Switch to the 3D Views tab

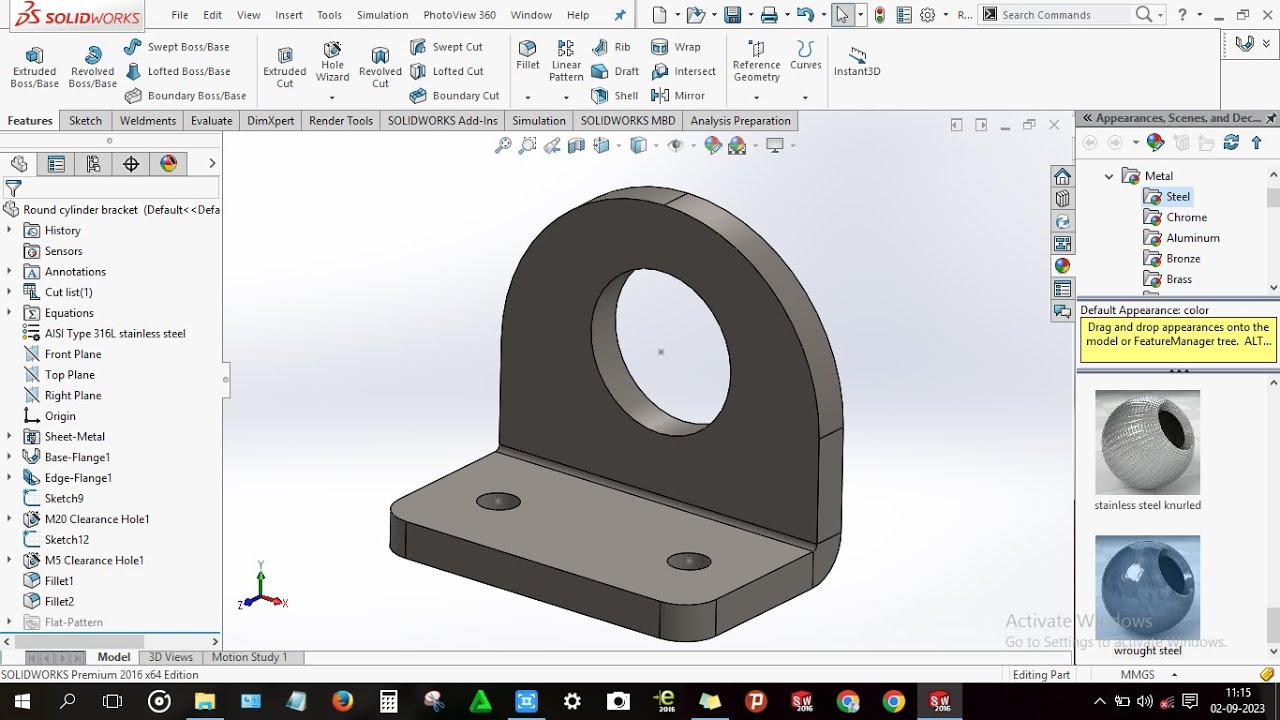[x=170, y=657]
